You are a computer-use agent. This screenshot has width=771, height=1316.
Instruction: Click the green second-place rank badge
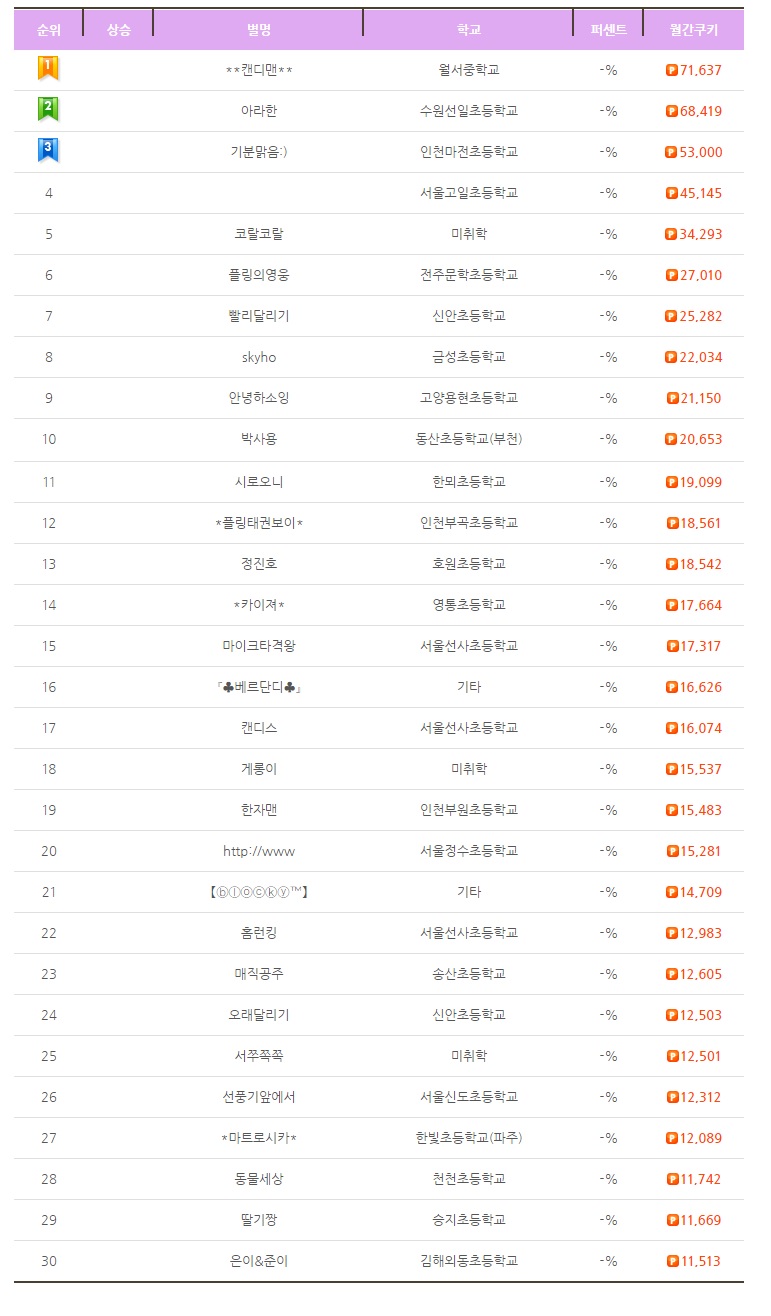click(48, 110)
